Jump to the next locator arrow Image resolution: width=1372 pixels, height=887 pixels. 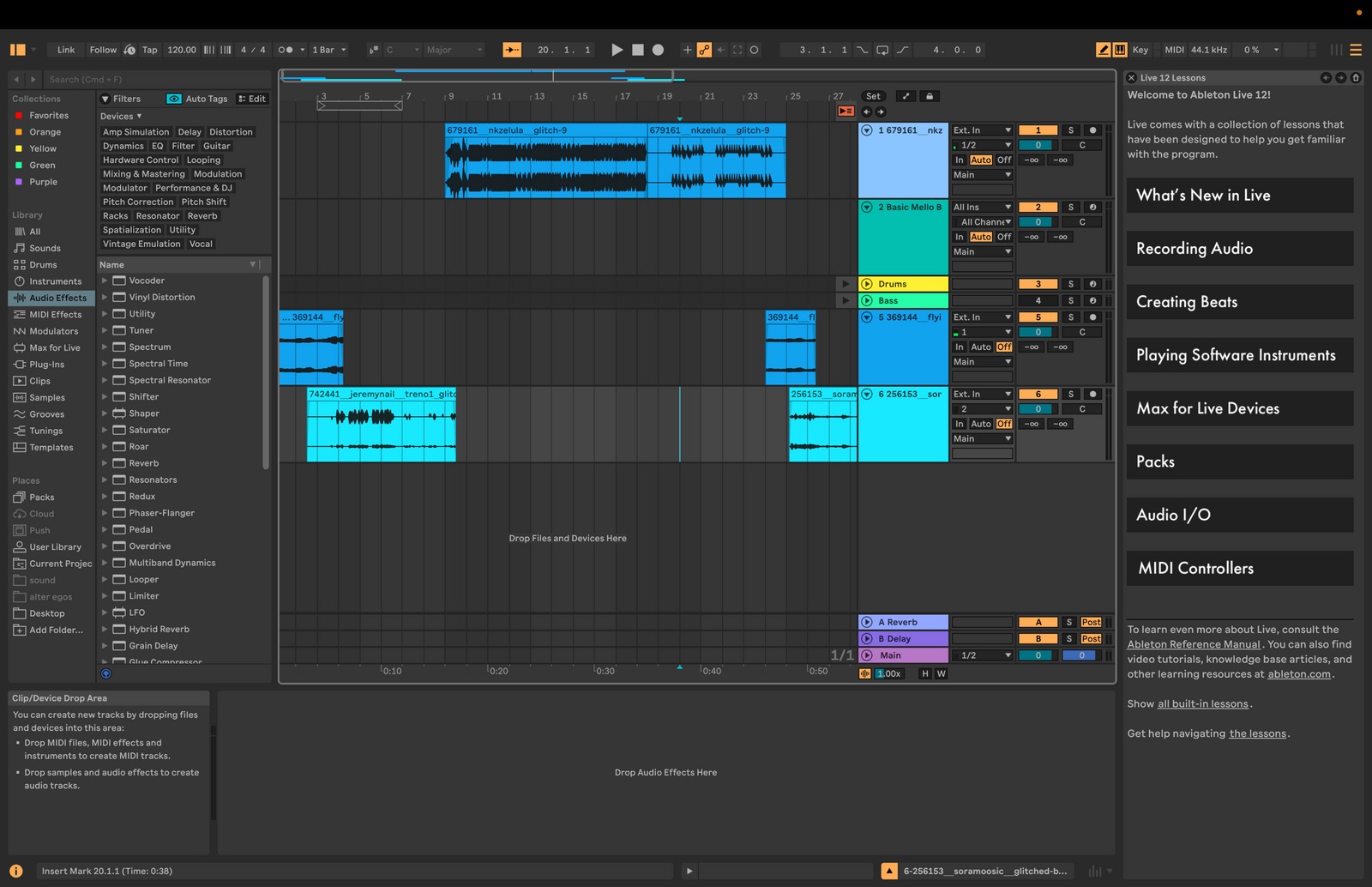[881, 112]
